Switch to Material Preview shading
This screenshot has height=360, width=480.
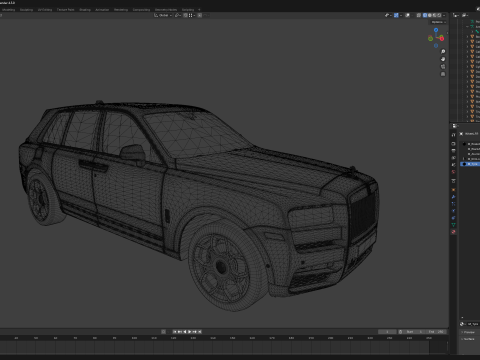tap(434, 15)
